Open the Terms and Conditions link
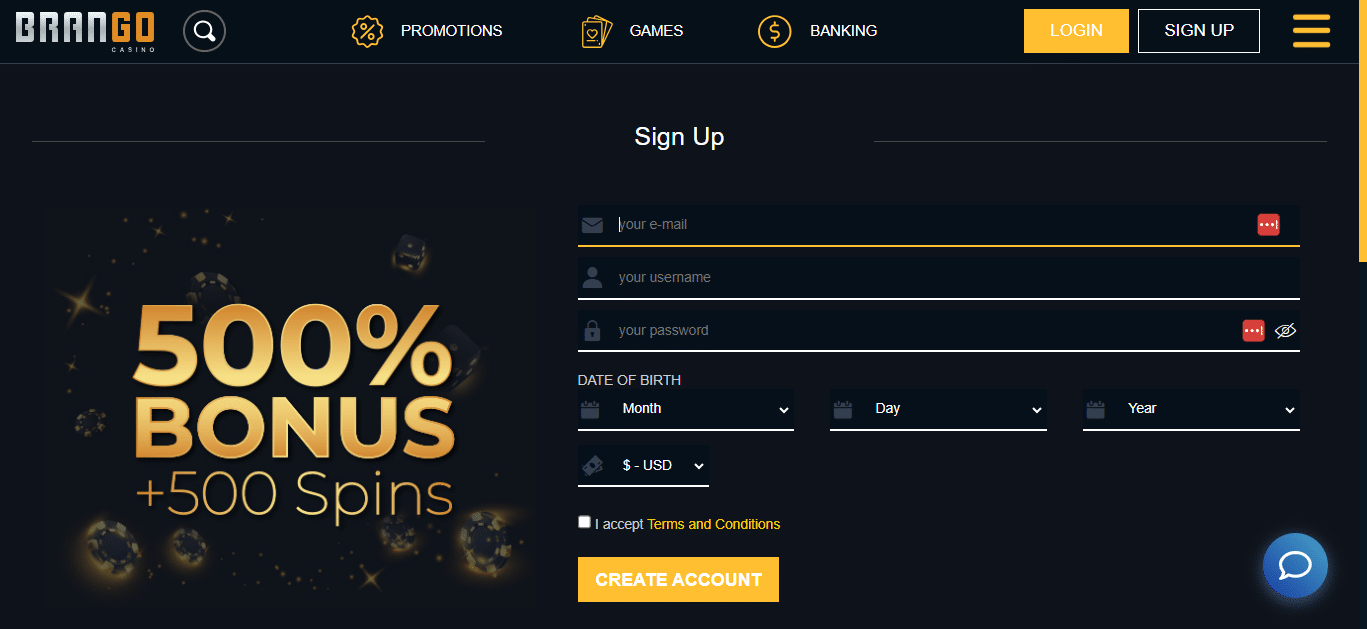The image size is (1367, 629). tap(713, 523)
